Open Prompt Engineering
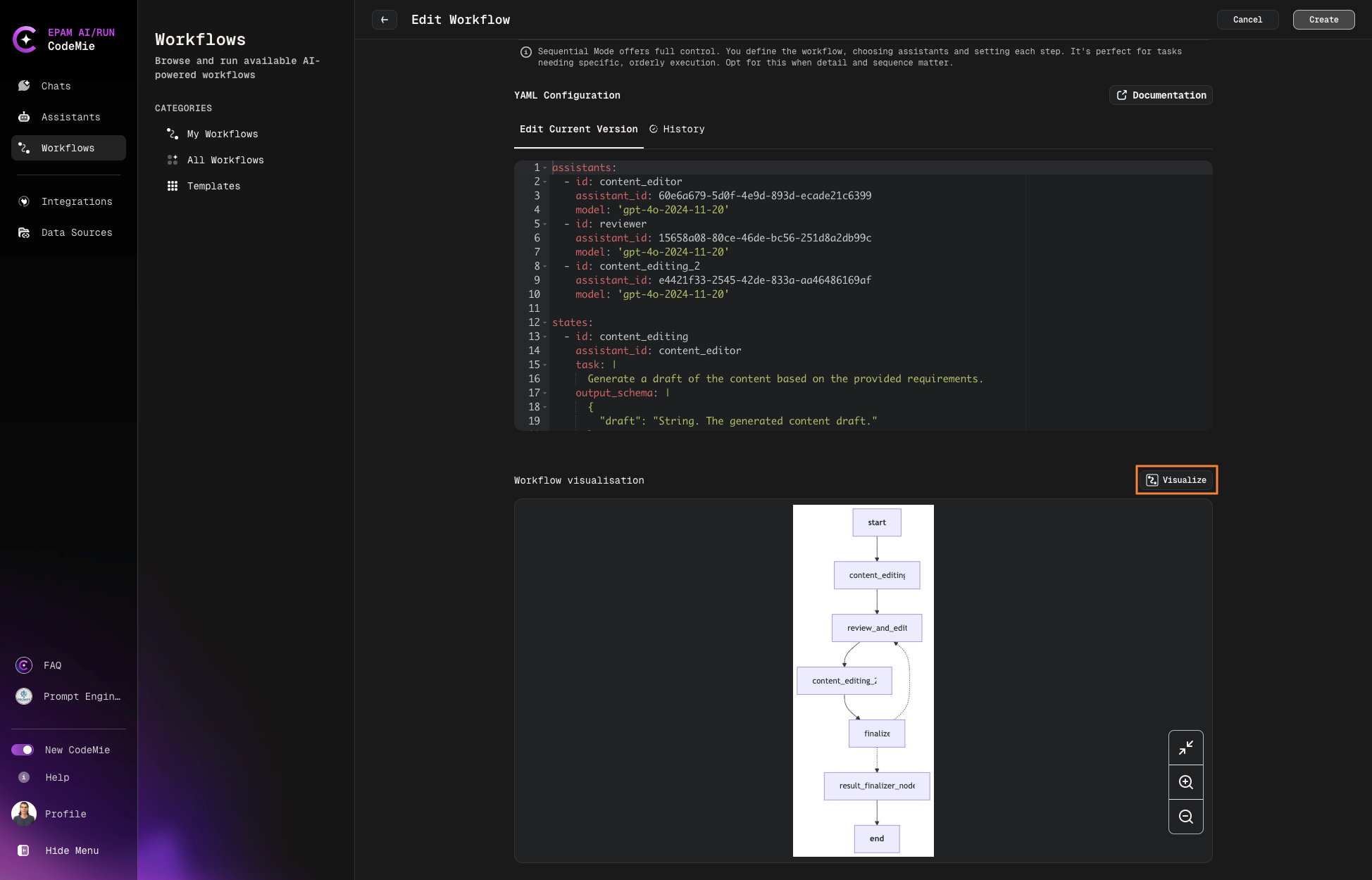The height and width of the screenshot is (880, 1372). pyautogui.click(x=82, y=696)
